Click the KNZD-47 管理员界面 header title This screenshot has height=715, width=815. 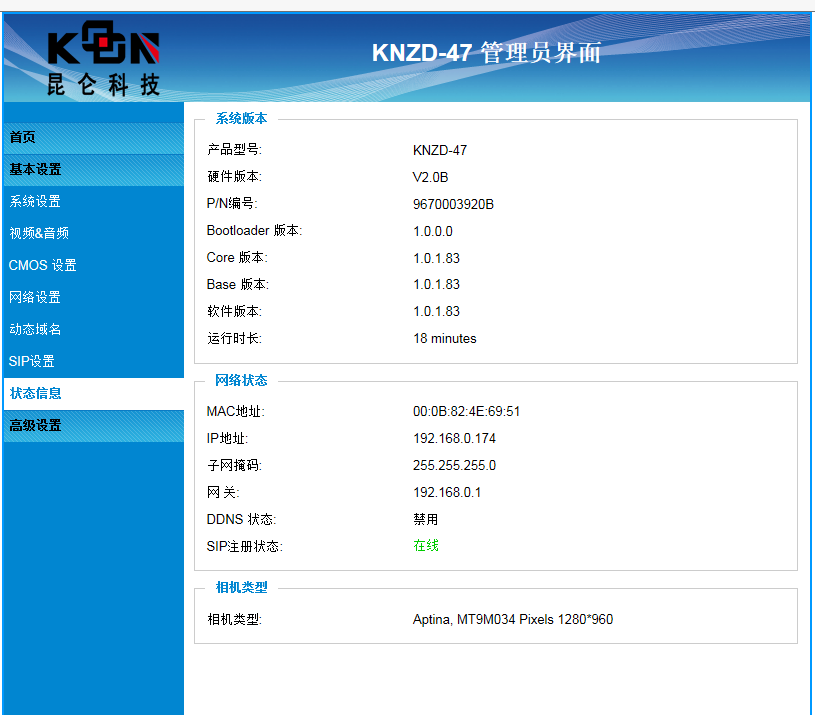coord(486,53)
